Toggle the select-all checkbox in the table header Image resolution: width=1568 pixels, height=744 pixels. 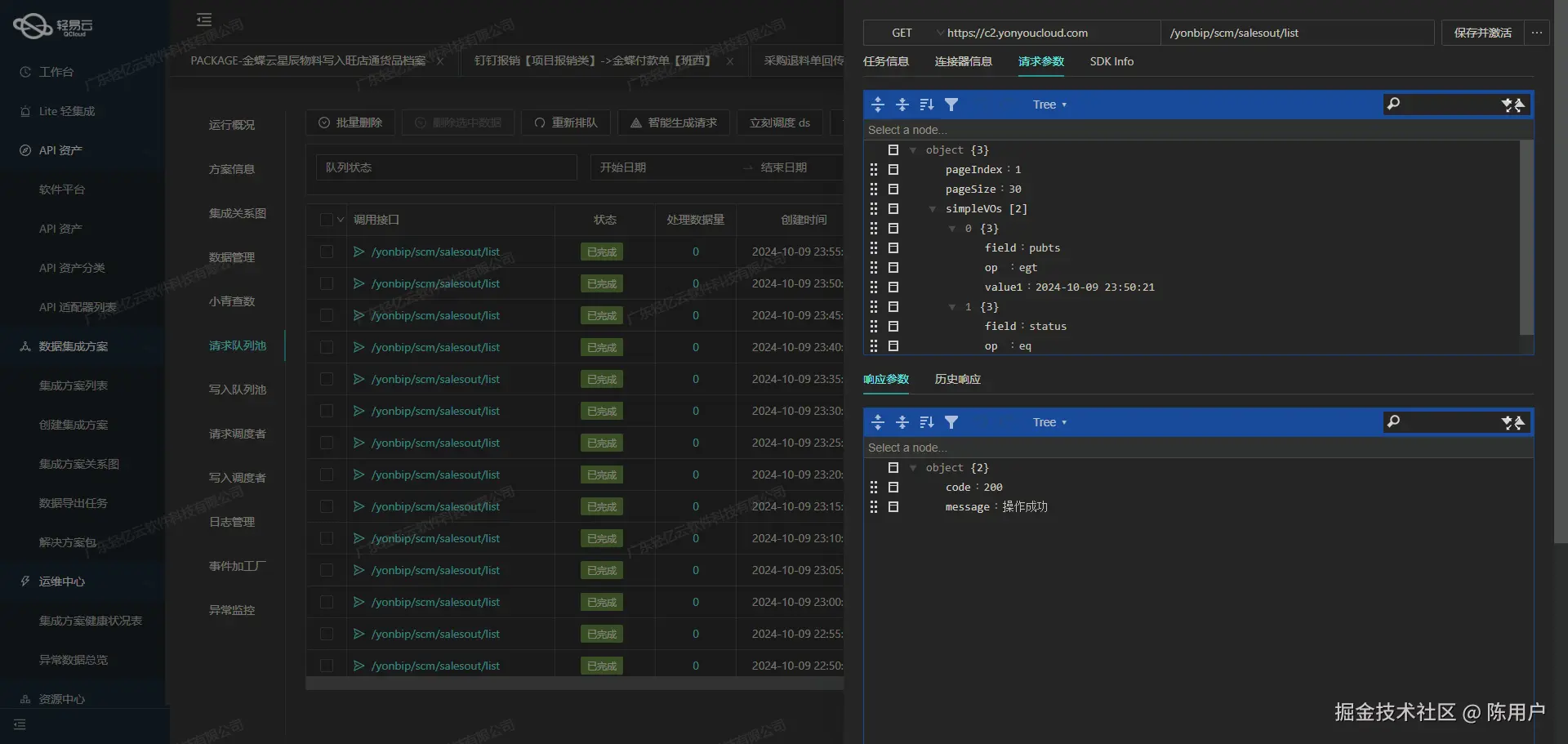click(x=327, y=220)
